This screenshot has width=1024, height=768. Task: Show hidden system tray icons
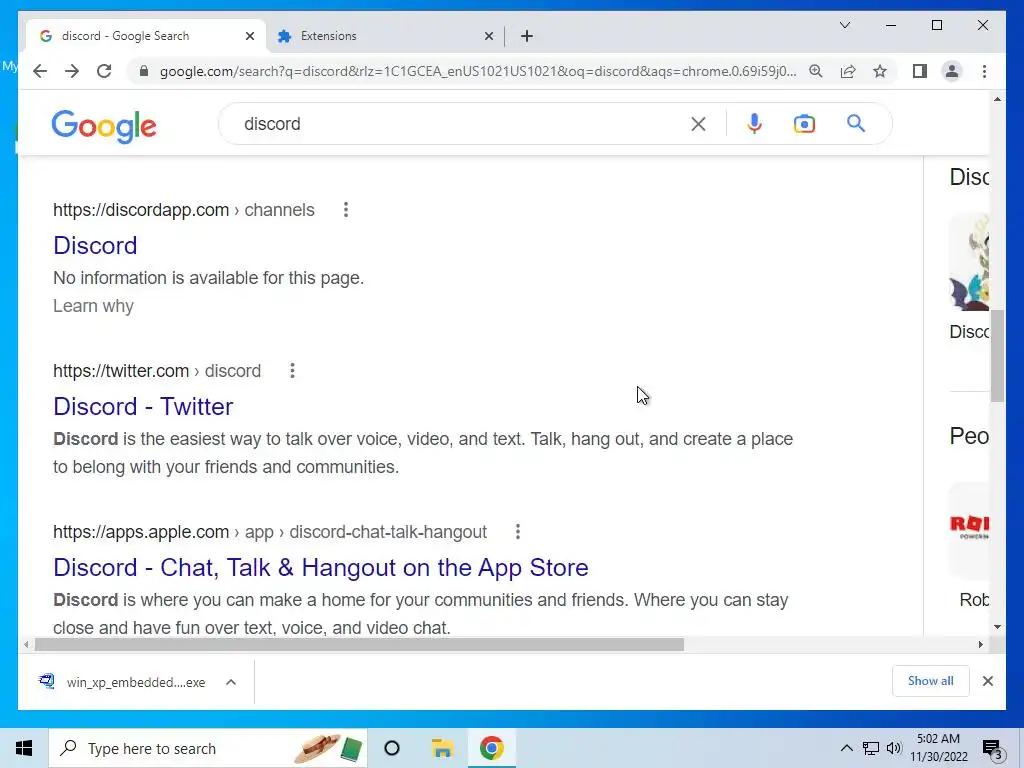846,748
